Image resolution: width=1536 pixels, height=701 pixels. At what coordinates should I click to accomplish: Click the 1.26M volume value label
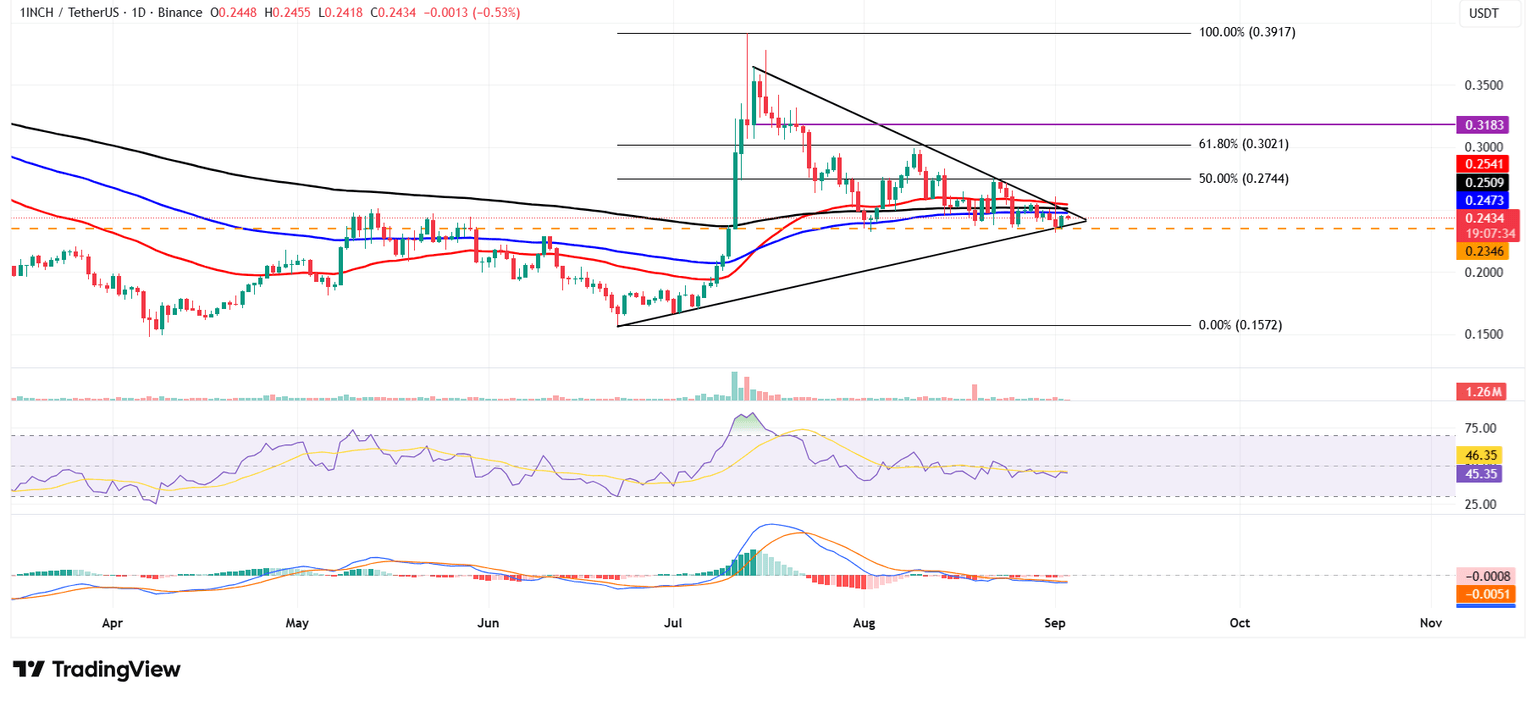pyautogui.click(x=1483, y=390)
